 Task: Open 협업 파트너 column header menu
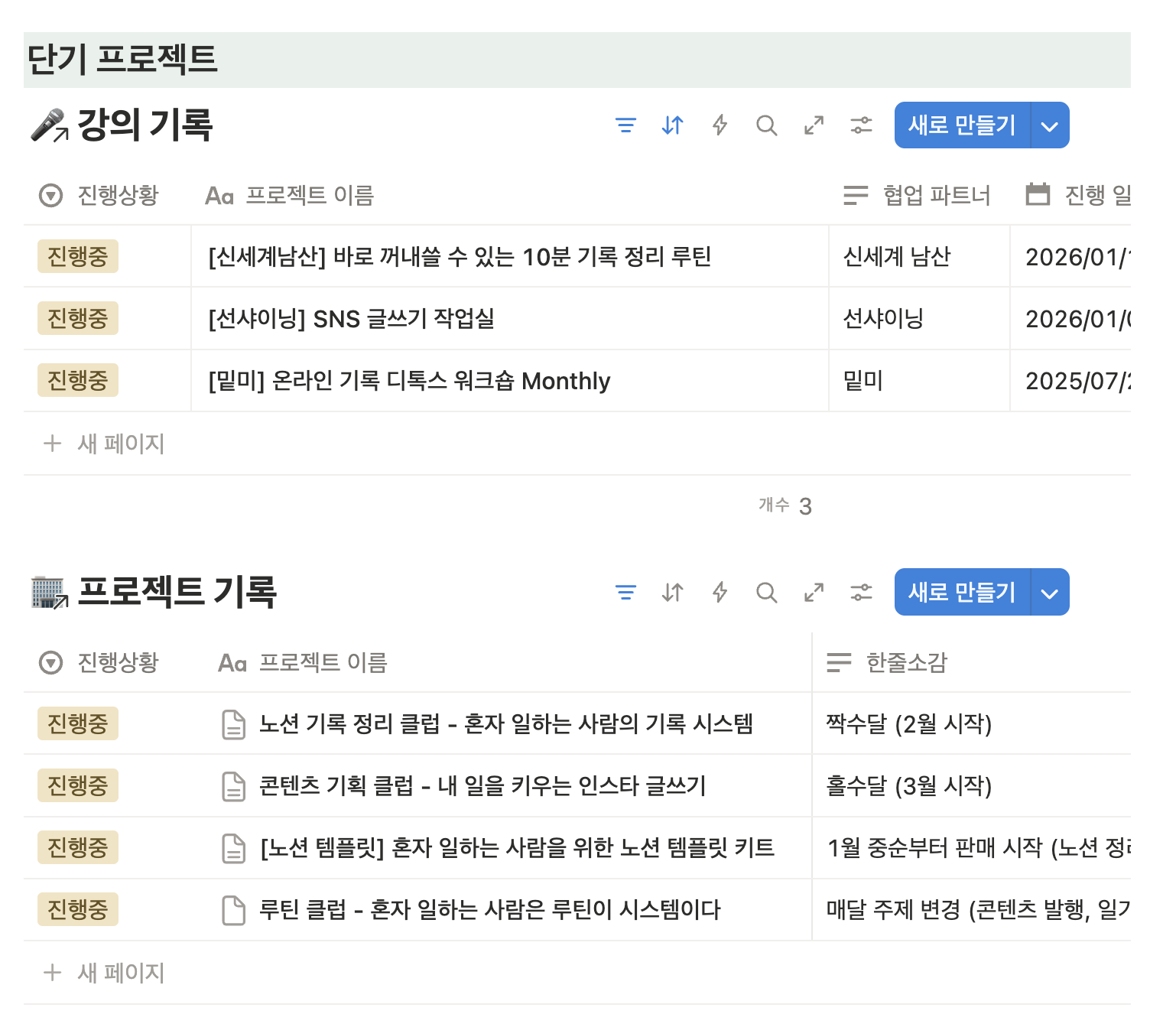click(919, 196)
